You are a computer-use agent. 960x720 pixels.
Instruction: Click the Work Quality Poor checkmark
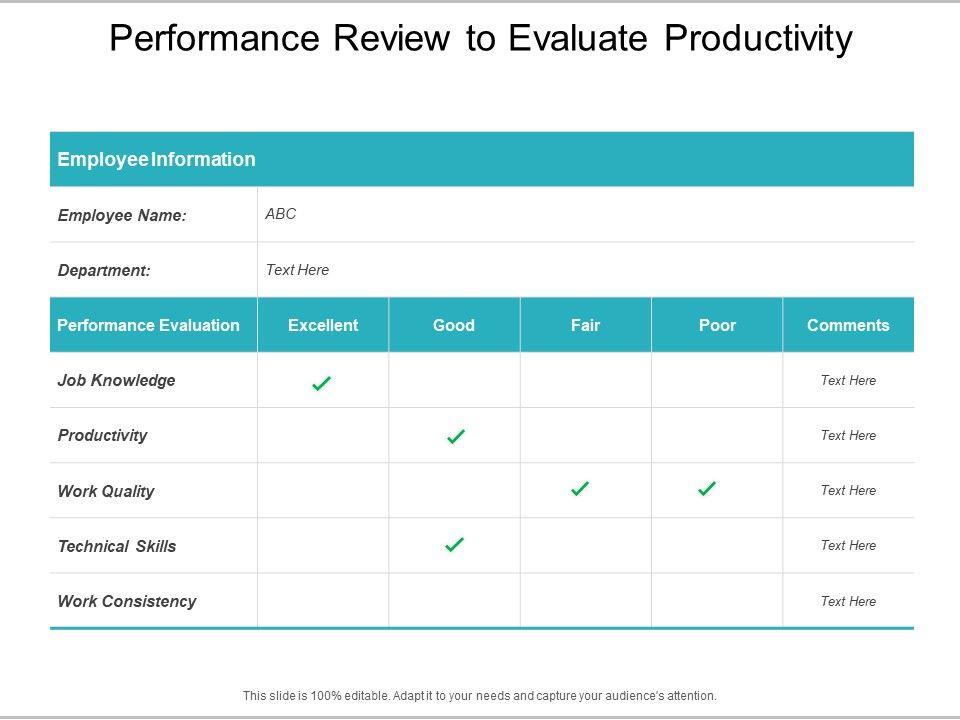pyautogui.click(x=707, y=489)
